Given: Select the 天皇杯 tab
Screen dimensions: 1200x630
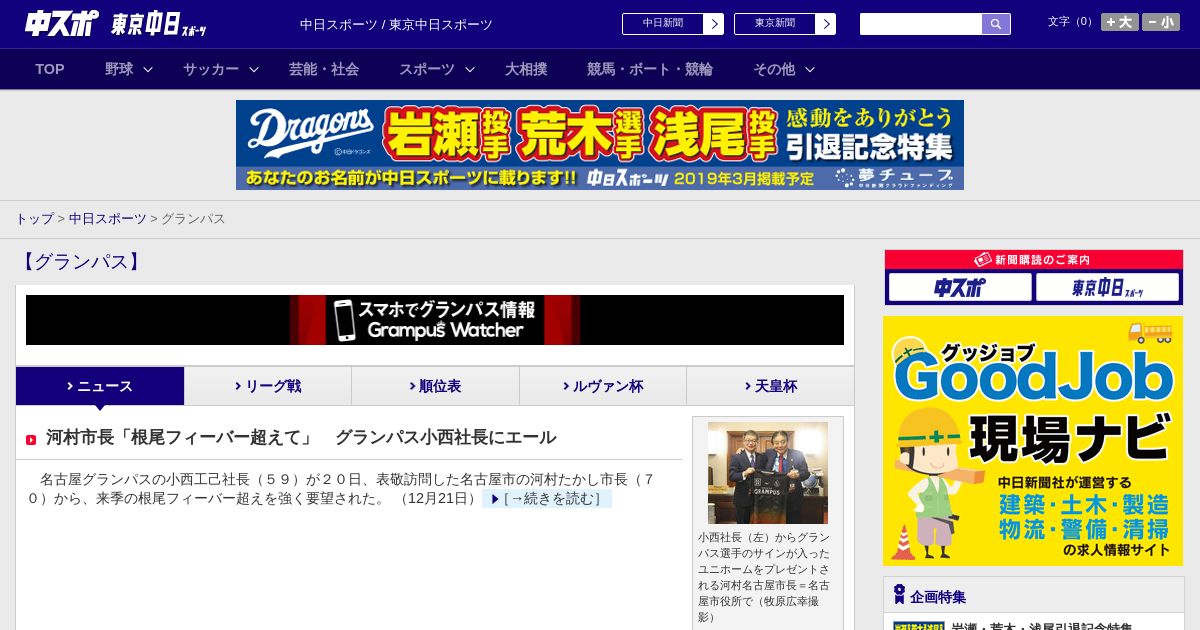Looking at the screenshot, I should pyautogui.click(x=770, y=386).
